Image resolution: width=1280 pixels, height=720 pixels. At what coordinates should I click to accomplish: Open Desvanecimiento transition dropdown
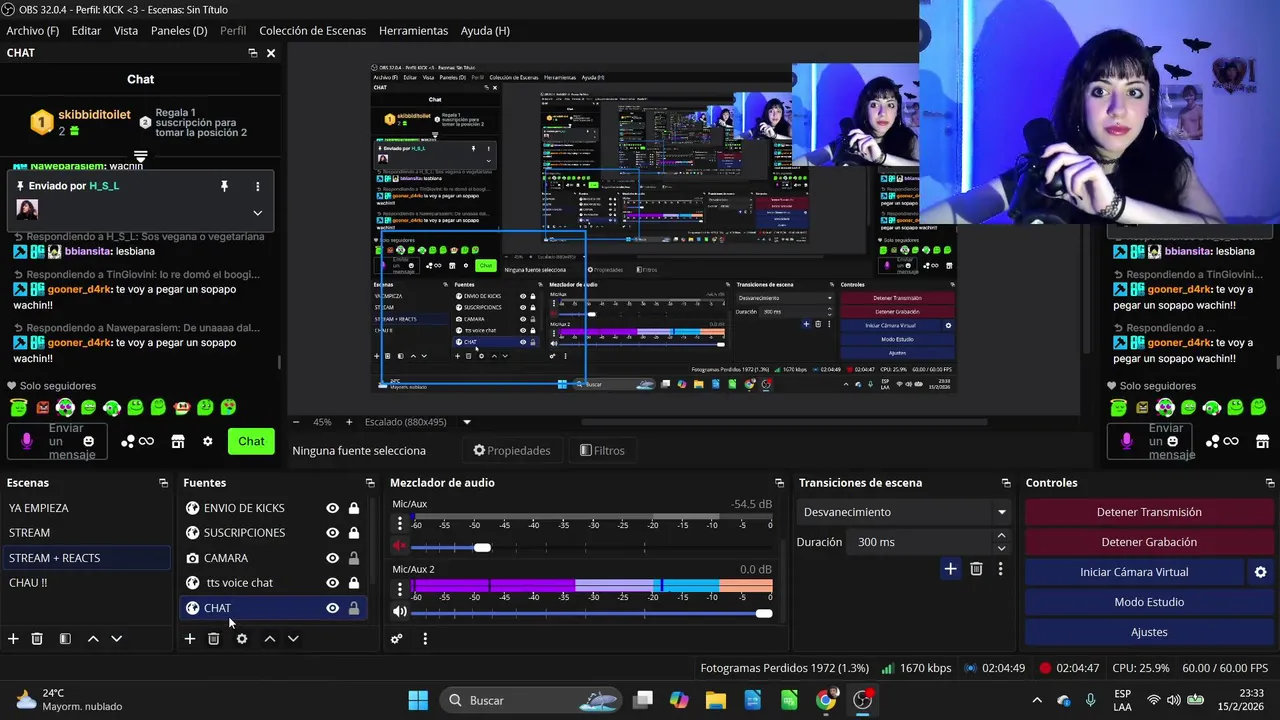click(903, 512)
